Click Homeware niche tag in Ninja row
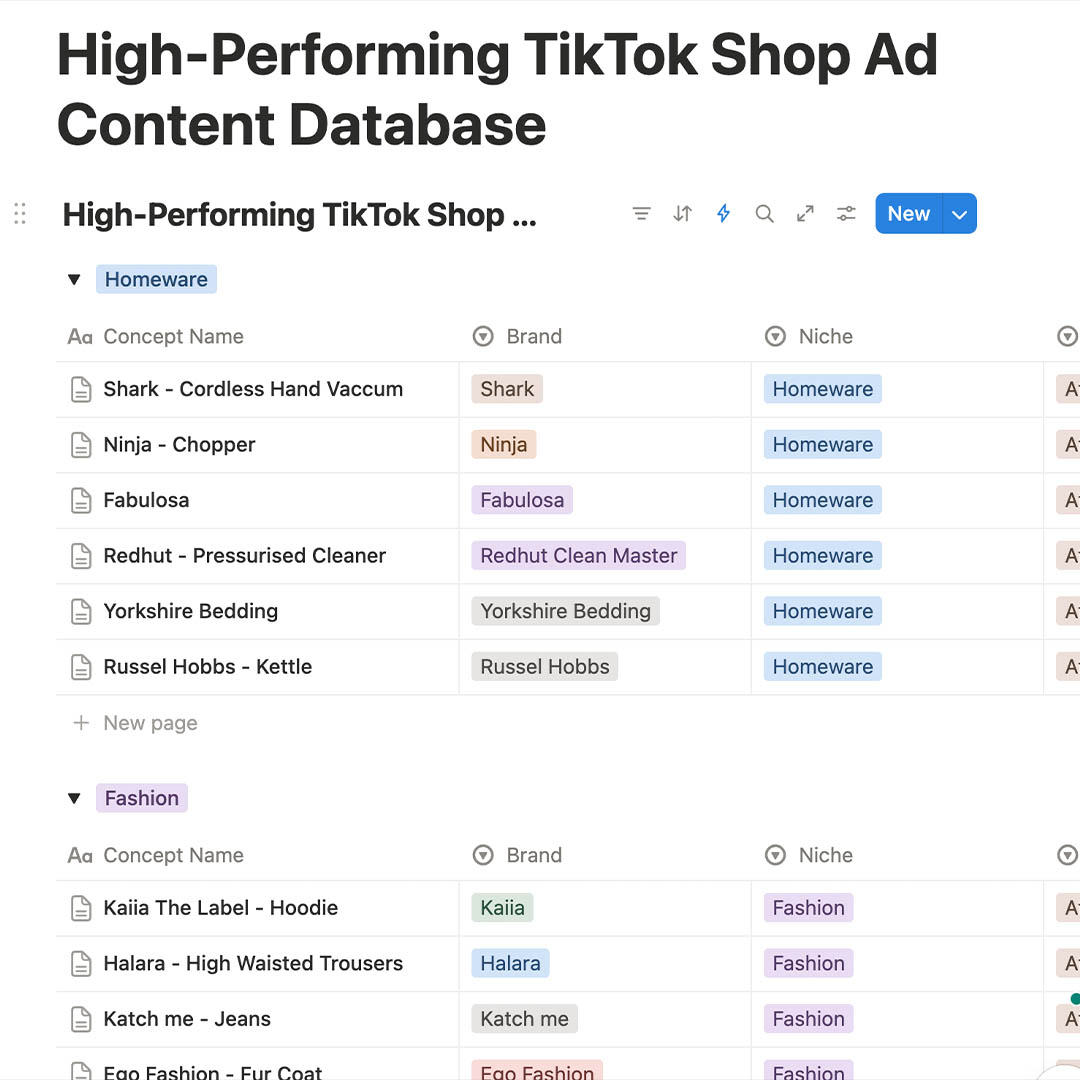 coord(822,445)
